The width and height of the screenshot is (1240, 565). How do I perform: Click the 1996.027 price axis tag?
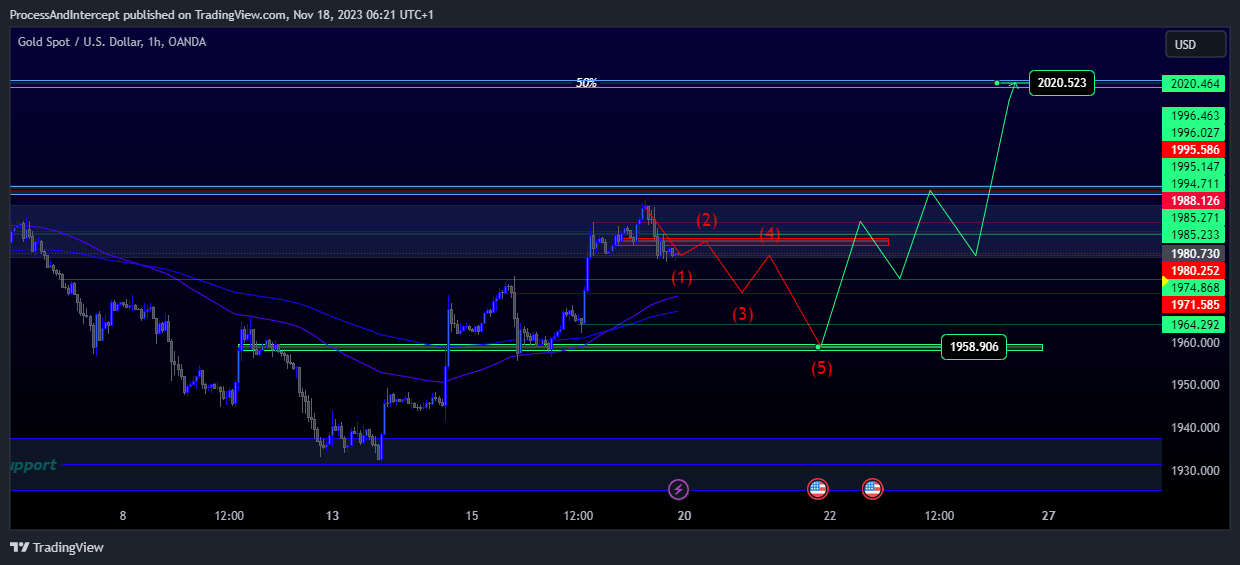[x=1193, y=133]
